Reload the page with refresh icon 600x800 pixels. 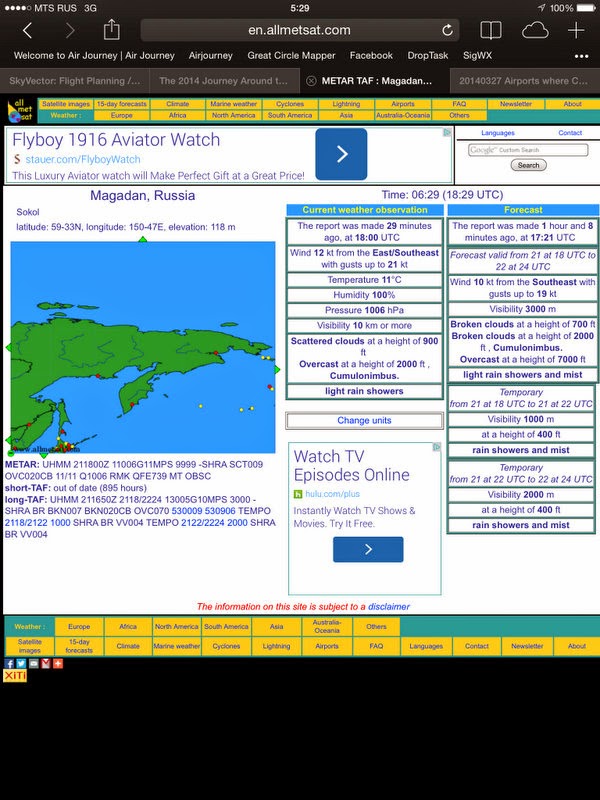coord(447,30)
